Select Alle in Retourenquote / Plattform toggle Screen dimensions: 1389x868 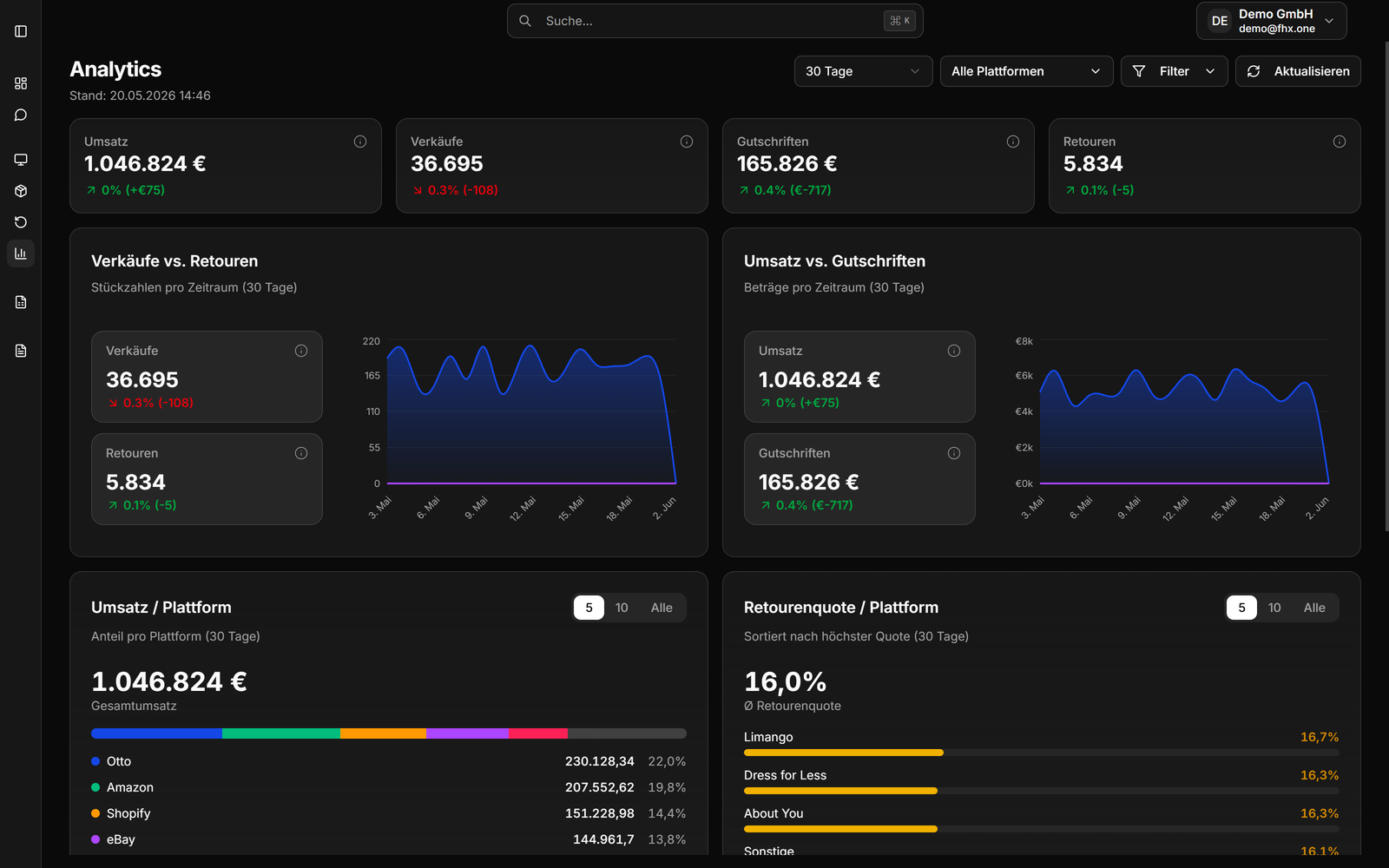coord(1314,608)
